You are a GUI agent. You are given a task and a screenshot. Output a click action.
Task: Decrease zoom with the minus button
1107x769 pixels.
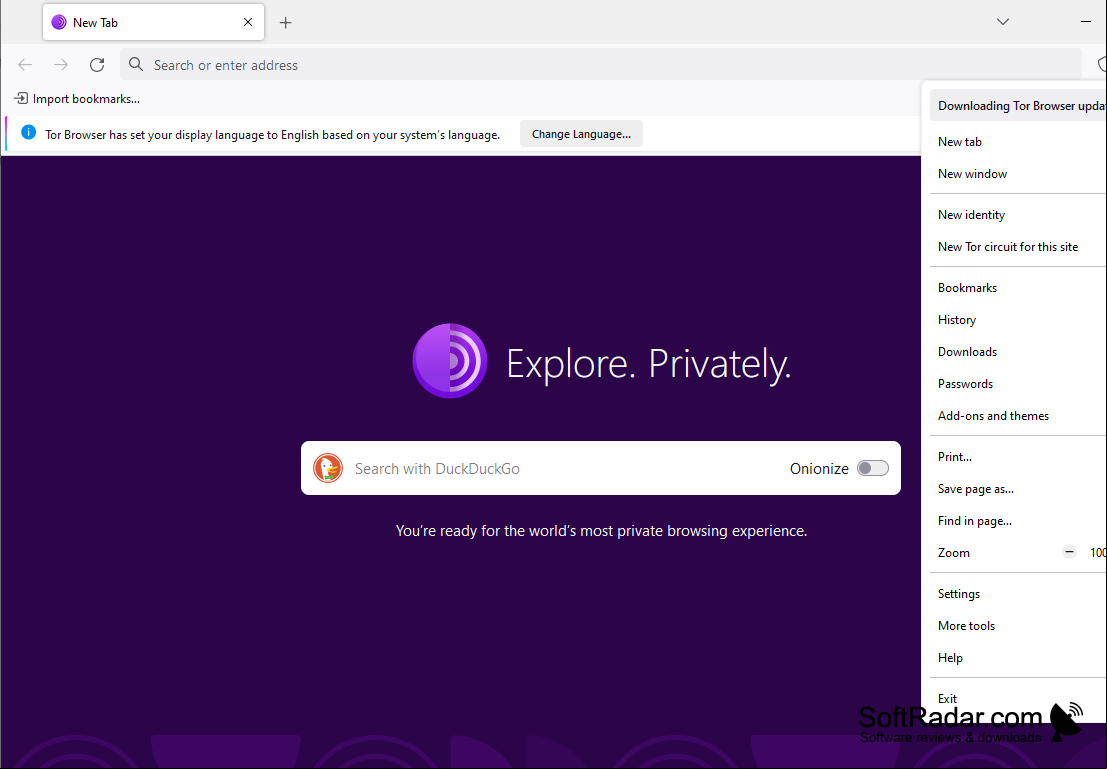coord(1070,553)
